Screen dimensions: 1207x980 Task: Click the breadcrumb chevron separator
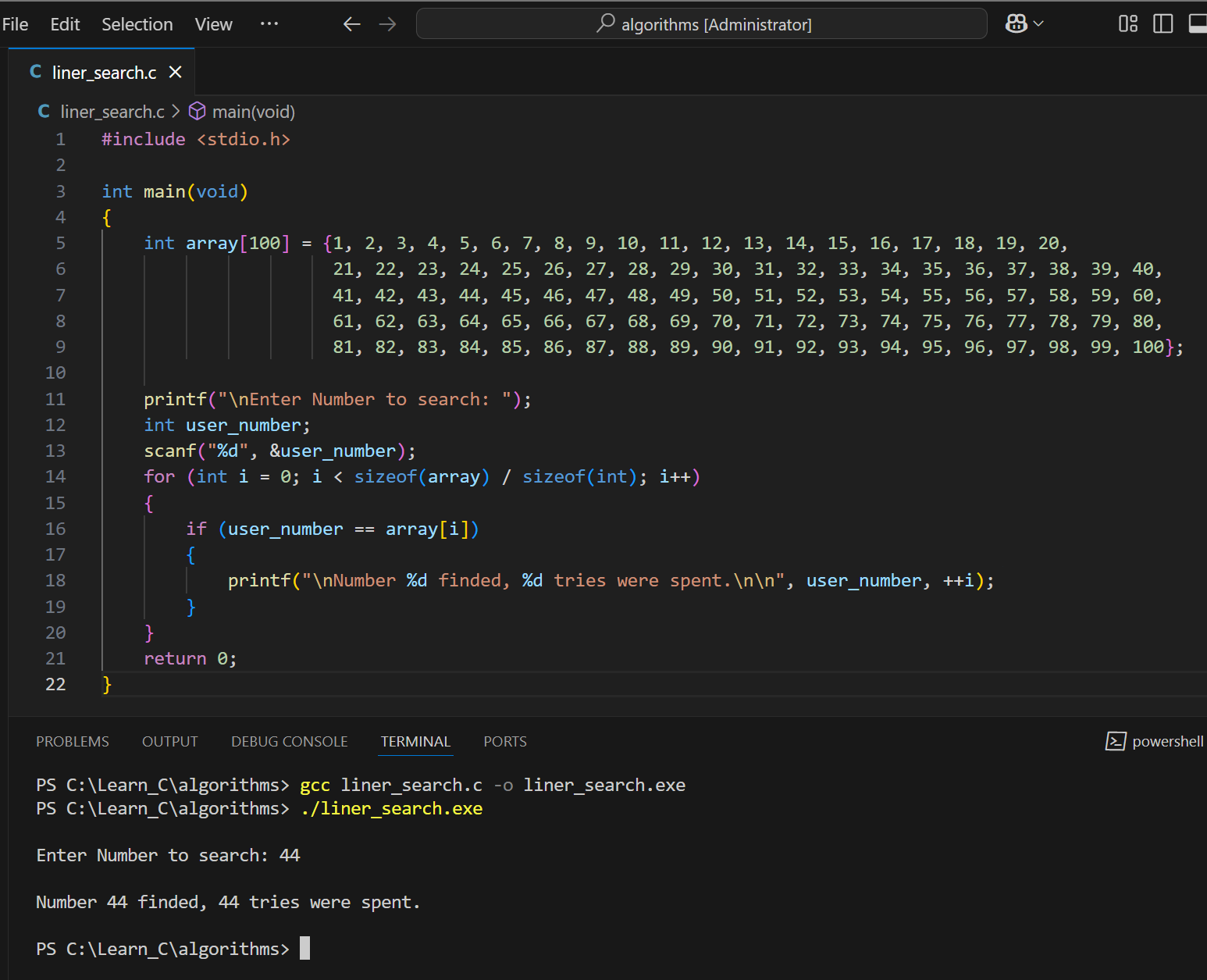(x=176, y=112)
